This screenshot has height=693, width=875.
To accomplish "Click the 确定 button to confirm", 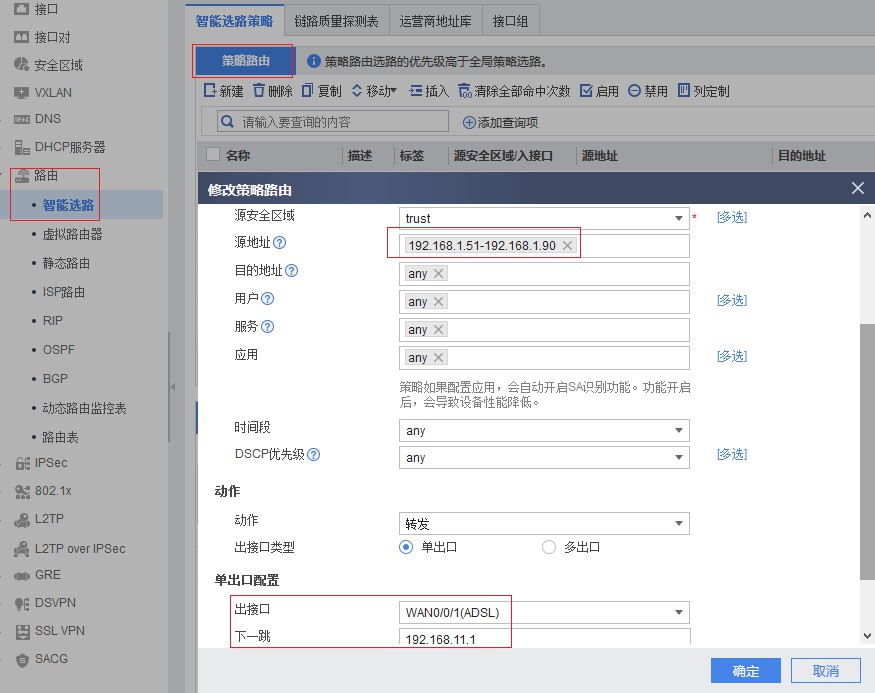I will (x=744, y=670).
